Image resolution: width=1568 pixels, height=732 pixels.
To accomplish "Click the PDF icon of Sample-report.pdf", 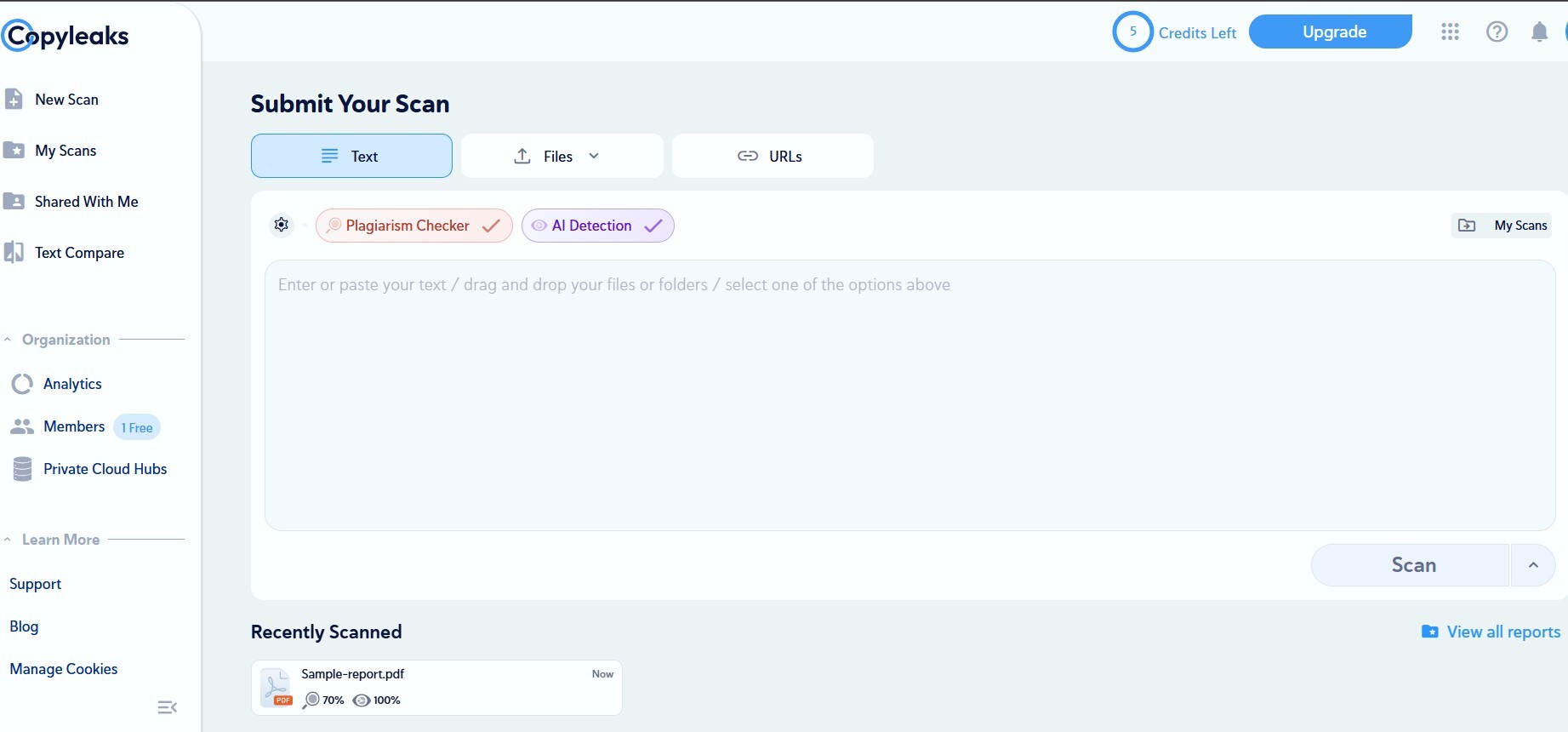I will click(276, 688).
